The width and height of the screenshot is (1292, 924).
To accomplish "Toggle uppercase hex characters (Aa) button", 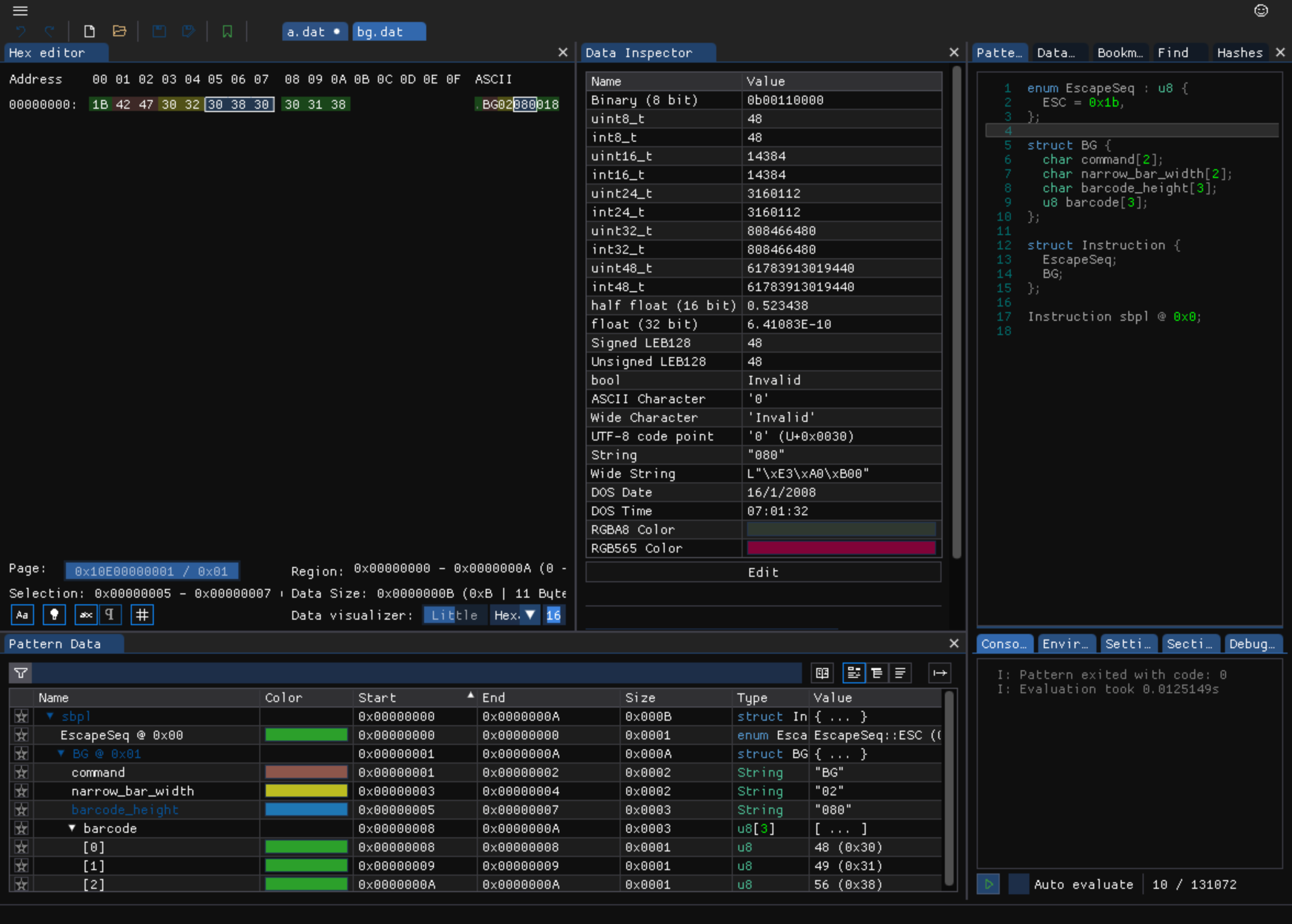I will pyautogui.click(x=22, y=615).
